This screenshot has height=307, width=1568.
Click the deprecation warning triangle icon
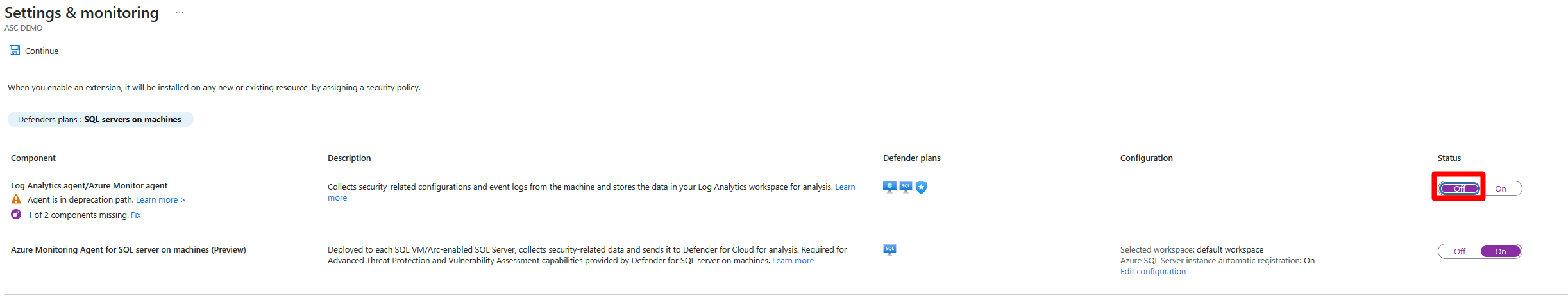[x=16, y=199]
